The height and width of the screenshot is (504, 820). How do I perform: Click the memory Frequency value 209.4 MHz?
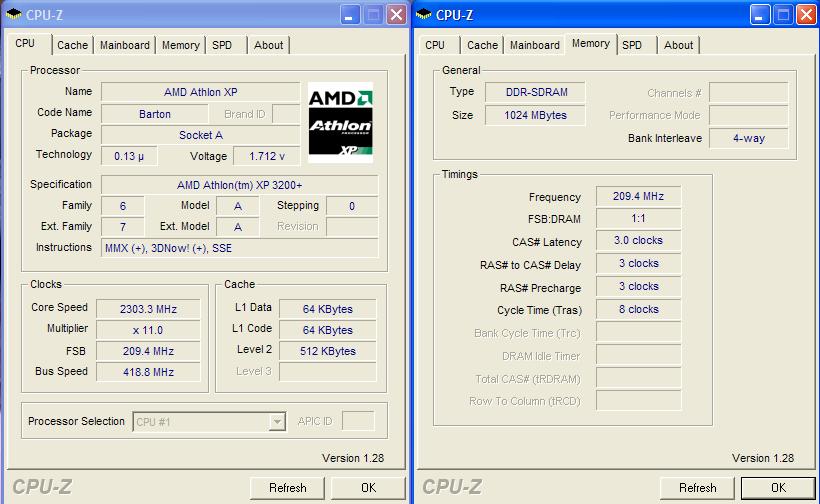point(639,196)
